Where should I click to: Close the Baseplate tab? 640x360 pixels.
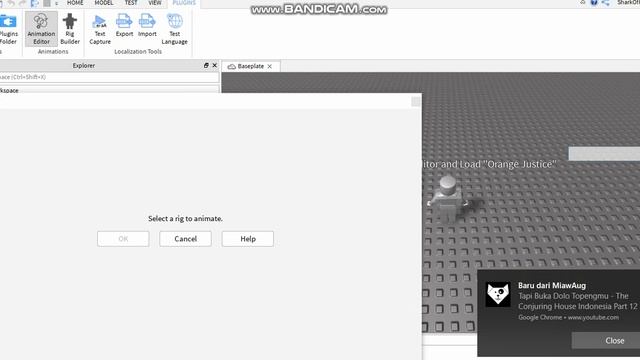[x=270, y=66]
